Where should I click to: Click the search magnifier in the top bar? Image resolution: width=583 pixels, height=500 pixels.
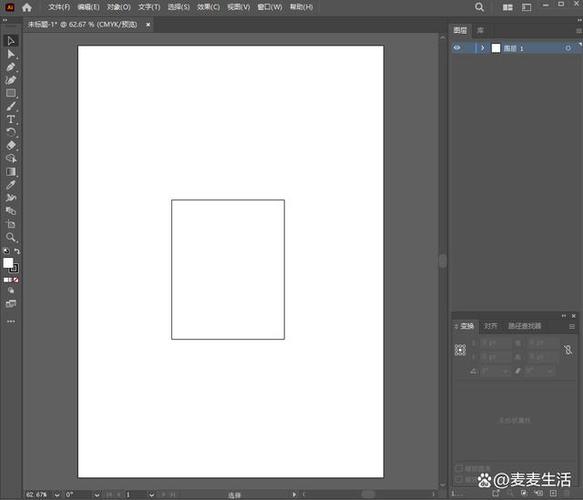click(479, 7)
